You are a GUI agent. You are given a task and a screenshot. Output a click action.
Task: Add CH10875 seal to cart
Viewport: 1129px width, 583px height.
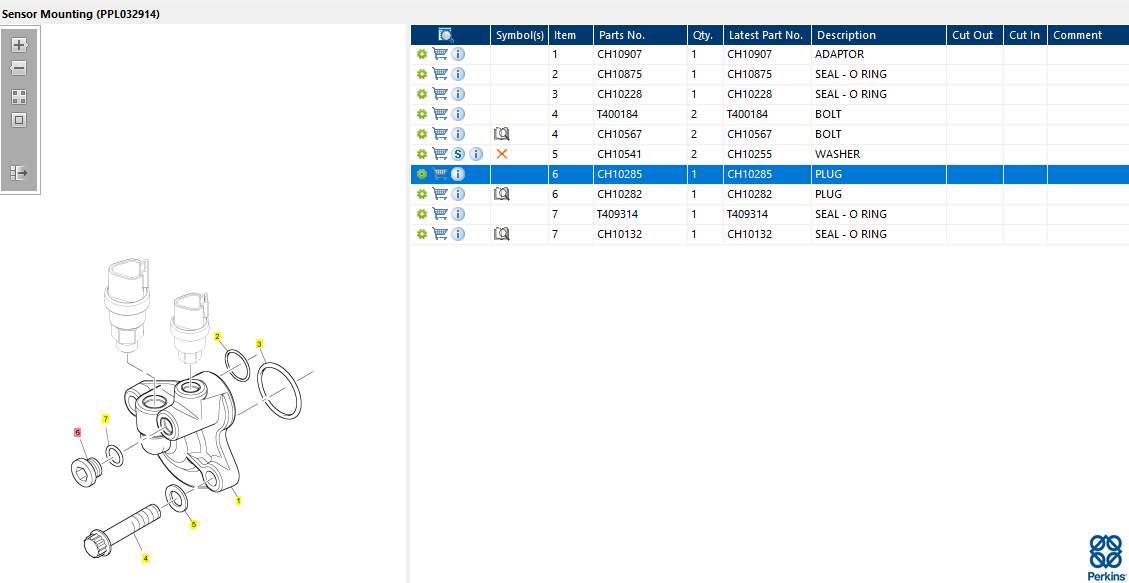439,74
